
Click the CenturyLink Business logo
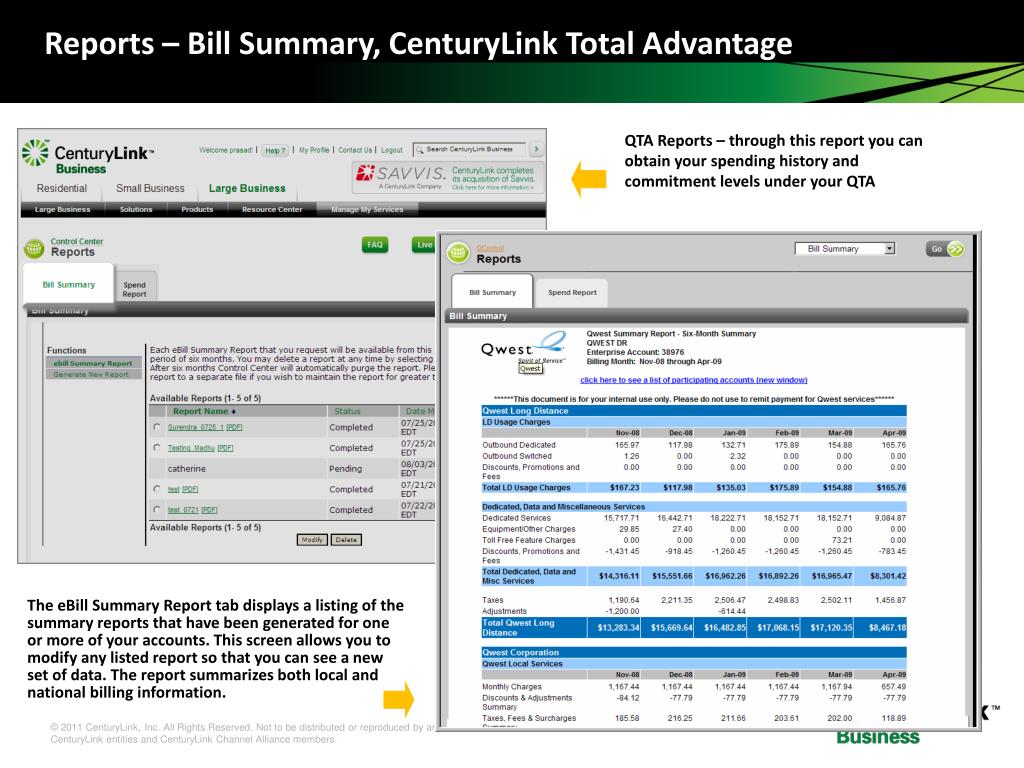point(88,157)
